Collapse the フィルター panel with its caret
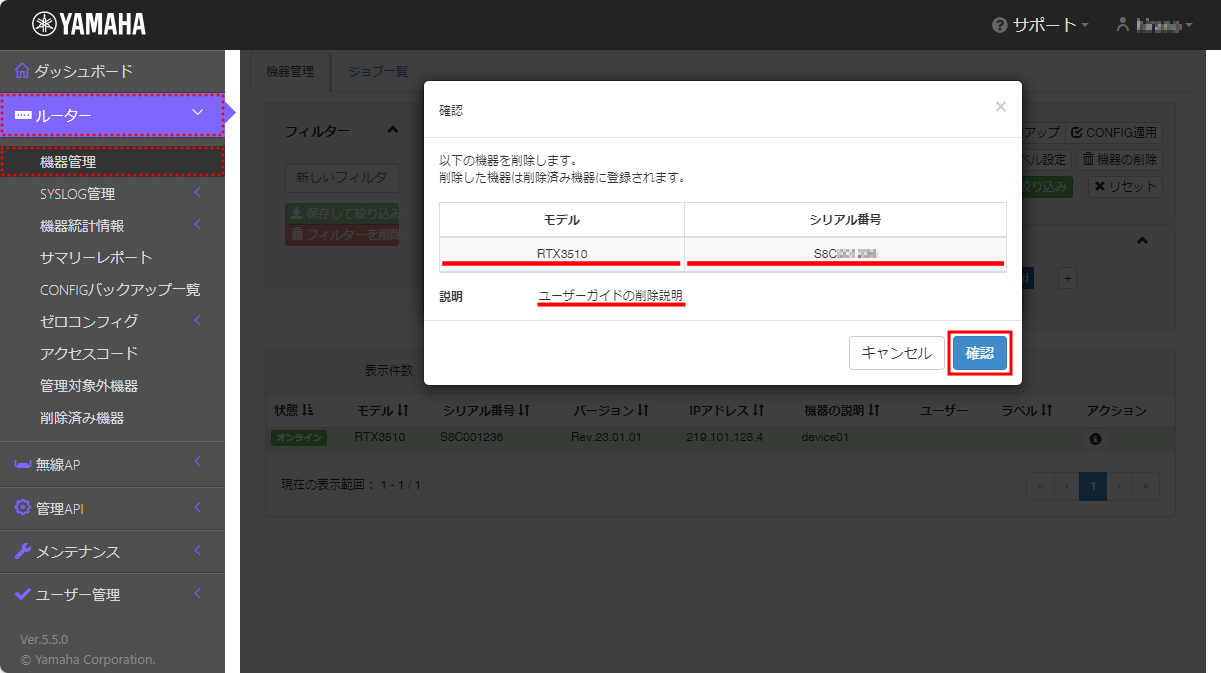The width and height of the screenshot is (1221, 673). [x=393, y=128]
